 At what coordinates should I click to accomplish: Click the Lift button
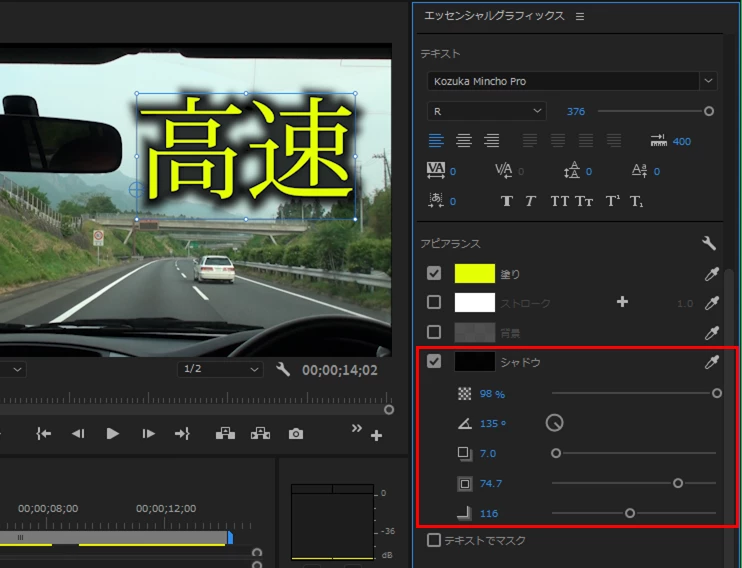click(x=225, y=434)
